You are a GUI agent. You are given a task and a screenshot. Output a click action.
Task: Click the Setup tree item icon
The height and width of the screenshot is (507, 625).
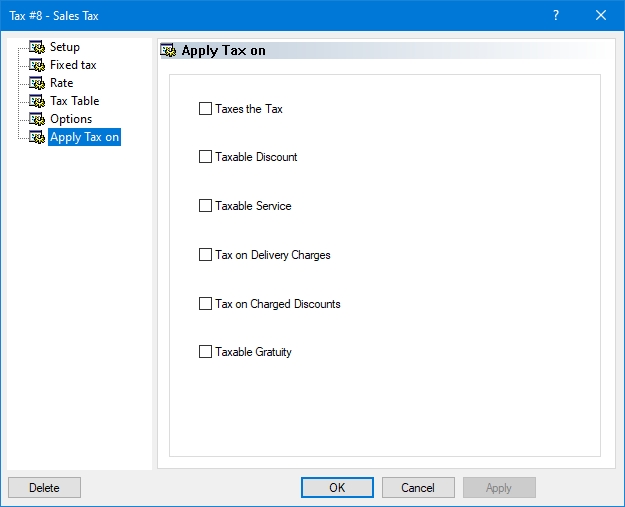pos(37,47)
